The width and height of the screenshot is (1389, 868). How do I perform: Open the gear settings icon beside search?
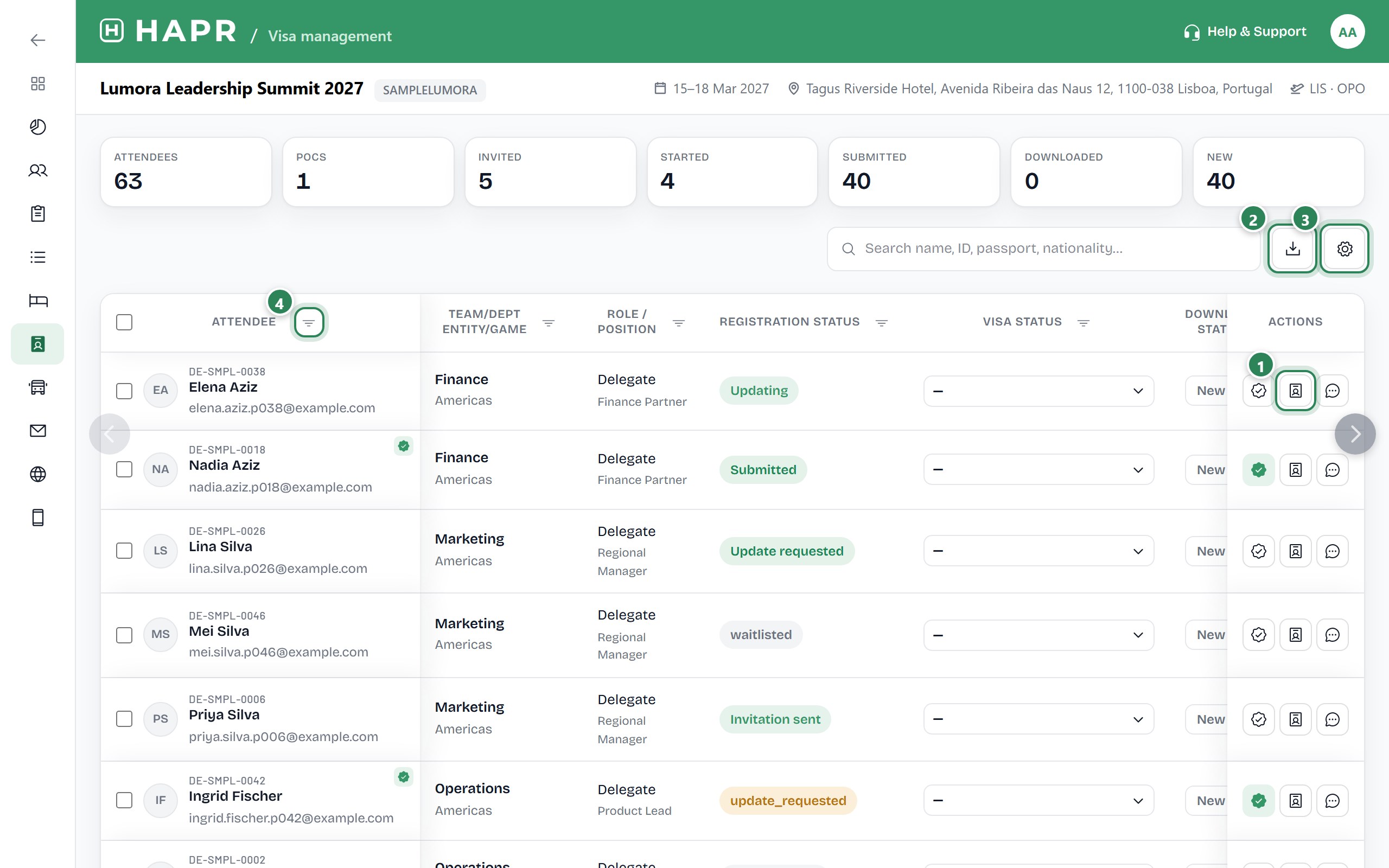coord(1344,248)
